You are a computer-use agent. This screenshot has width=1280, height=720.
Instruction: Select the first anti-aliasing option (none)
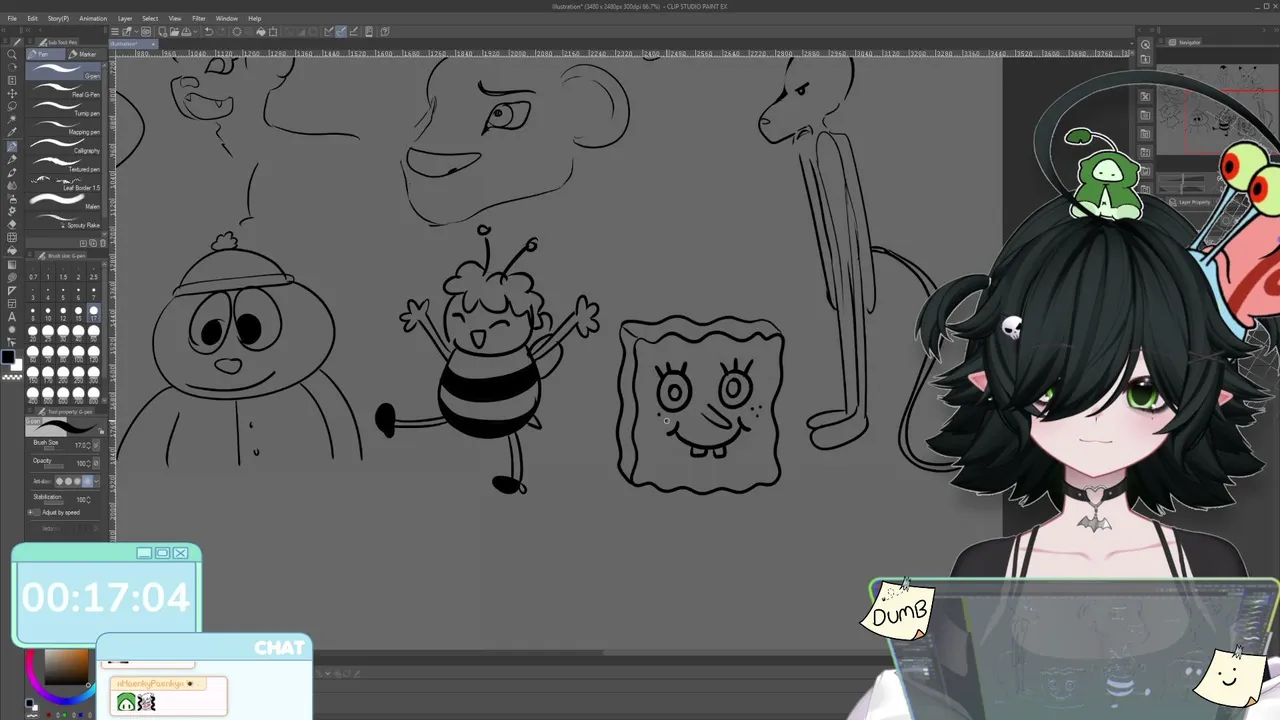(x=60, y=481)
